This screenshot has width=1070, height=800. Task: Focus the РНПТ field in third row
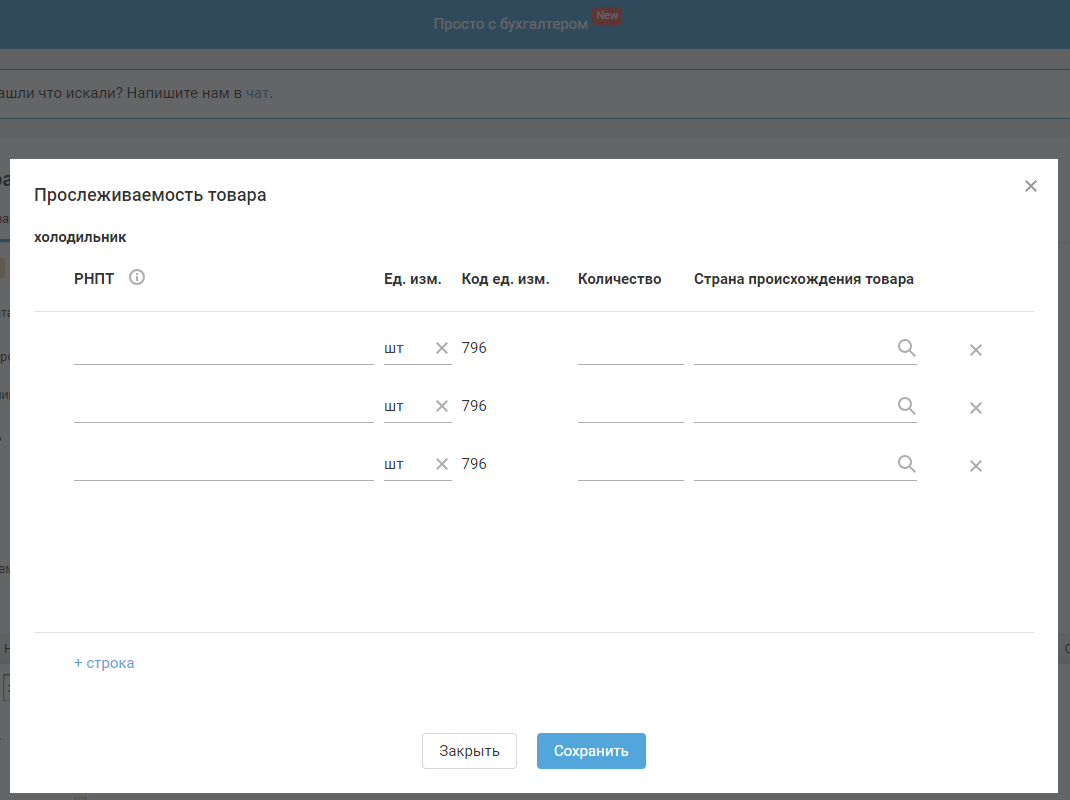click(x=224, y=465)
